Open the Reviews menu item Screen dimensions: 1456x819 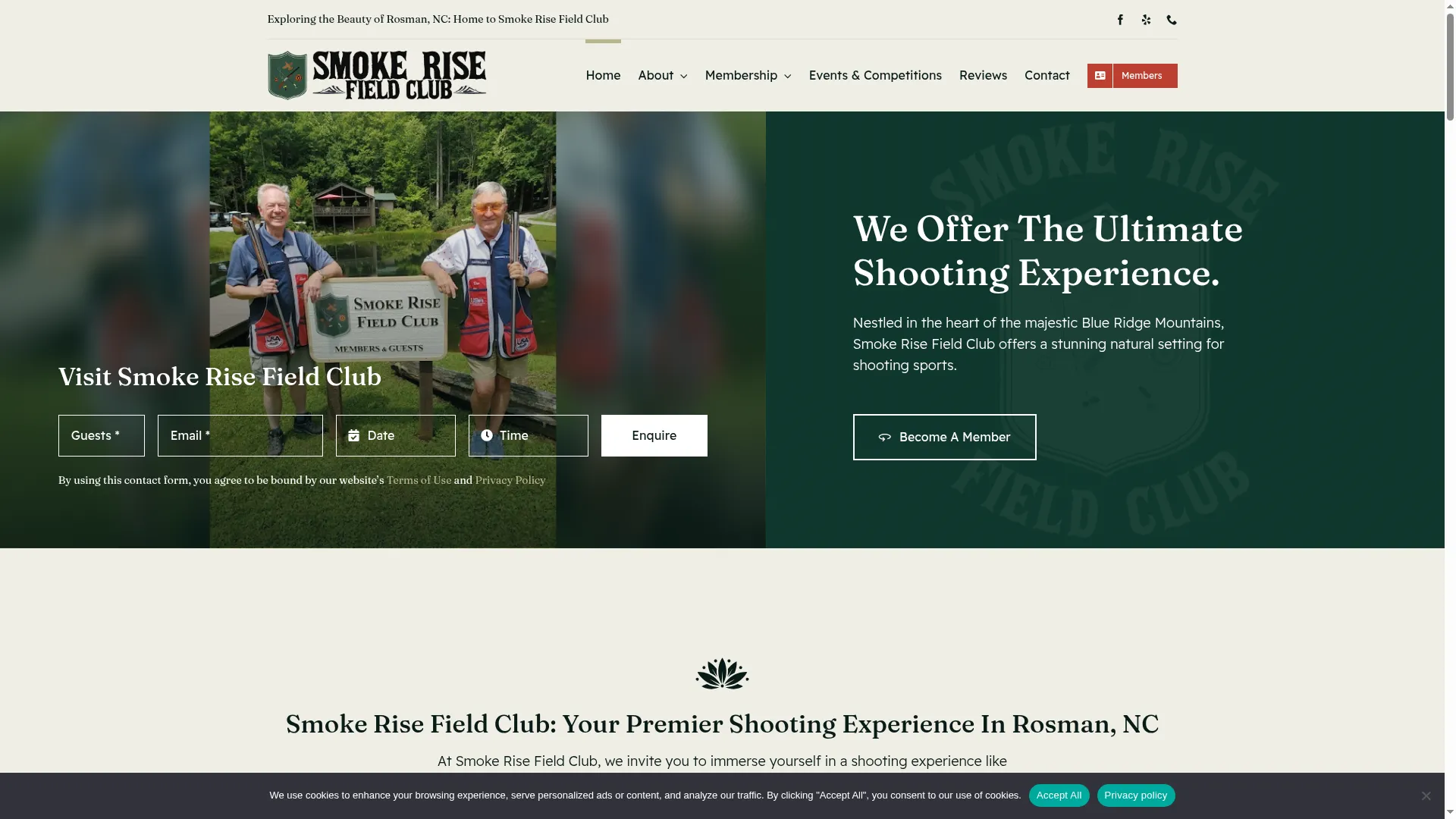983,75
